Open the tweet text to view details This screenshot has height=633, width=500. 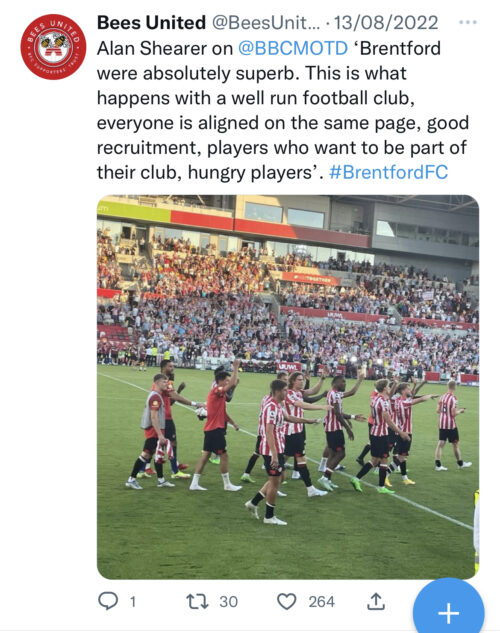[x=282, y=110]
